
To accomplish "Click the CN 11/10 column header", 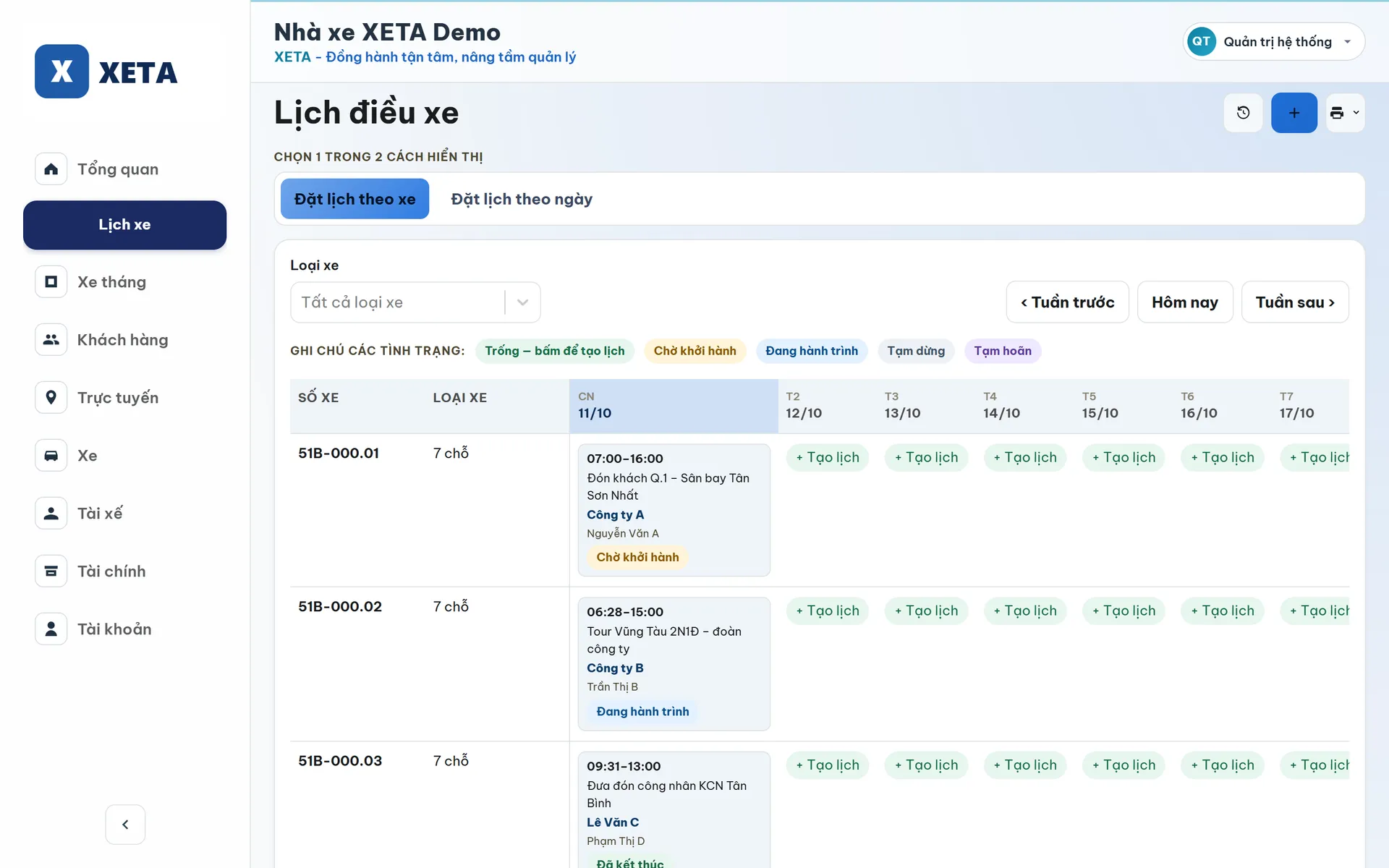I will coord(674,406).
